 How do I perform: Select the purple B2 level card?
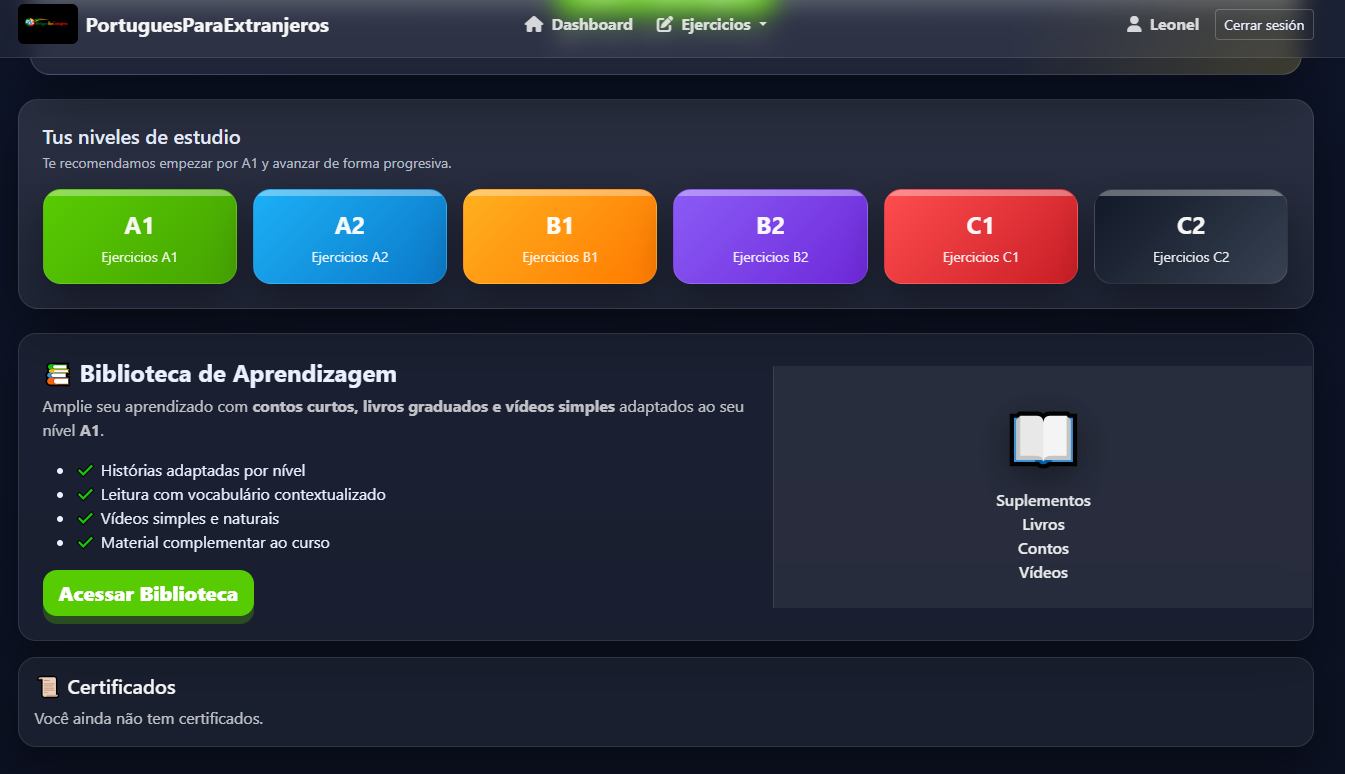pyautogui.click(x=770, y=237)
